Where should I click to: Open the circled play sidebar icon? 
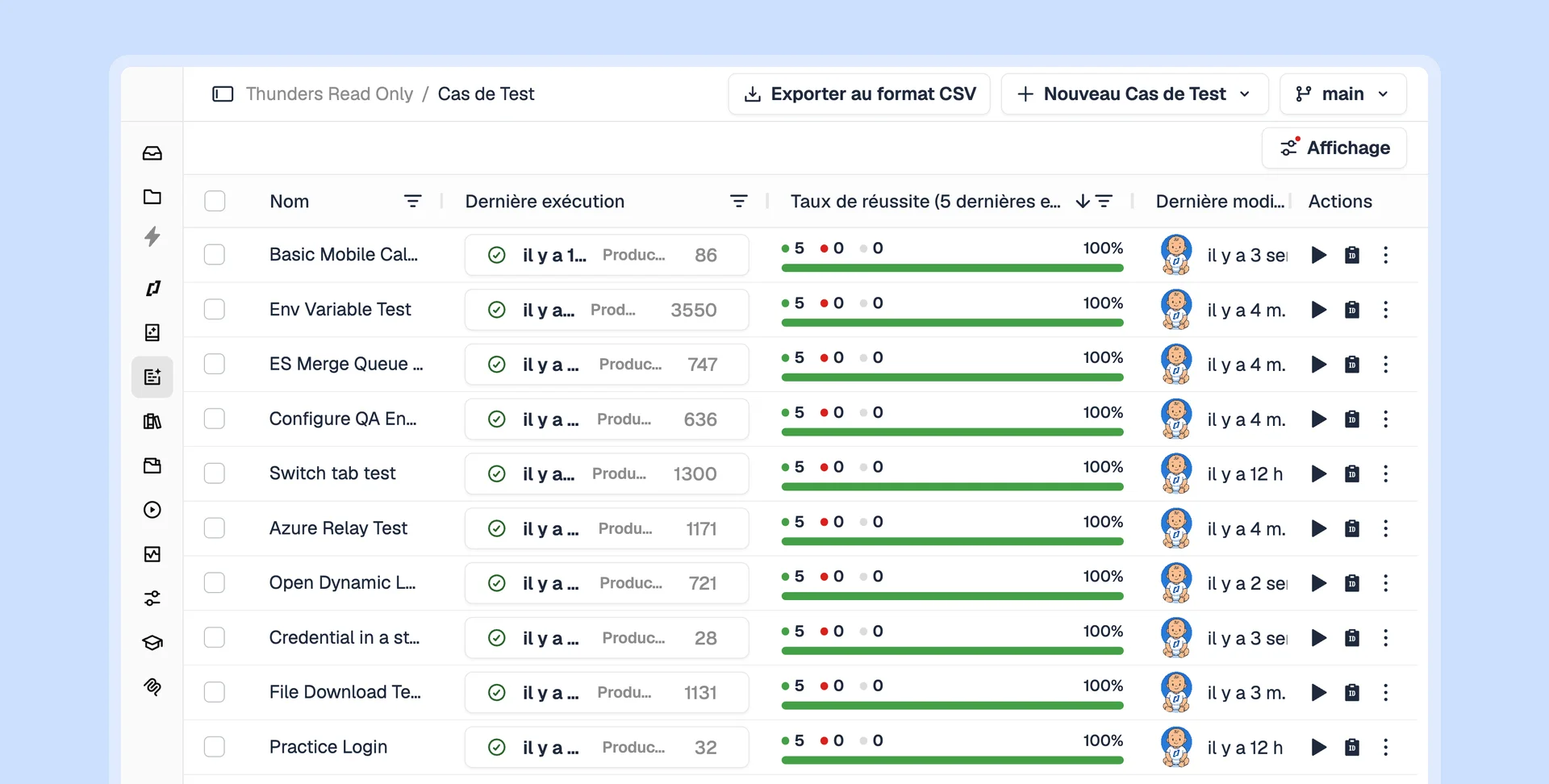point(152,510)
